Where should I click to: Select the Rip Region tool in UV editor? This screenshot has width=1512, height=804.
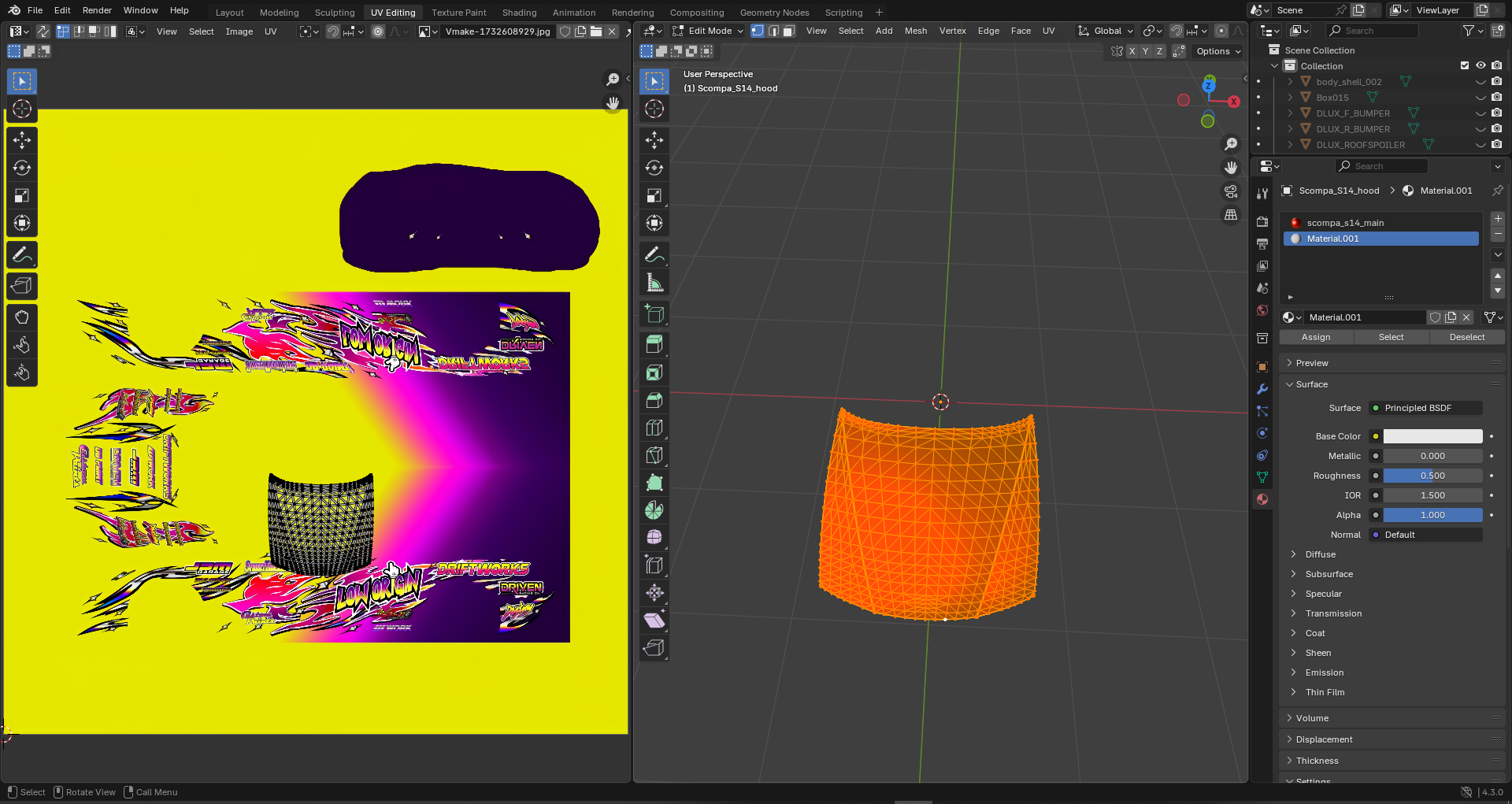(22, 286)
